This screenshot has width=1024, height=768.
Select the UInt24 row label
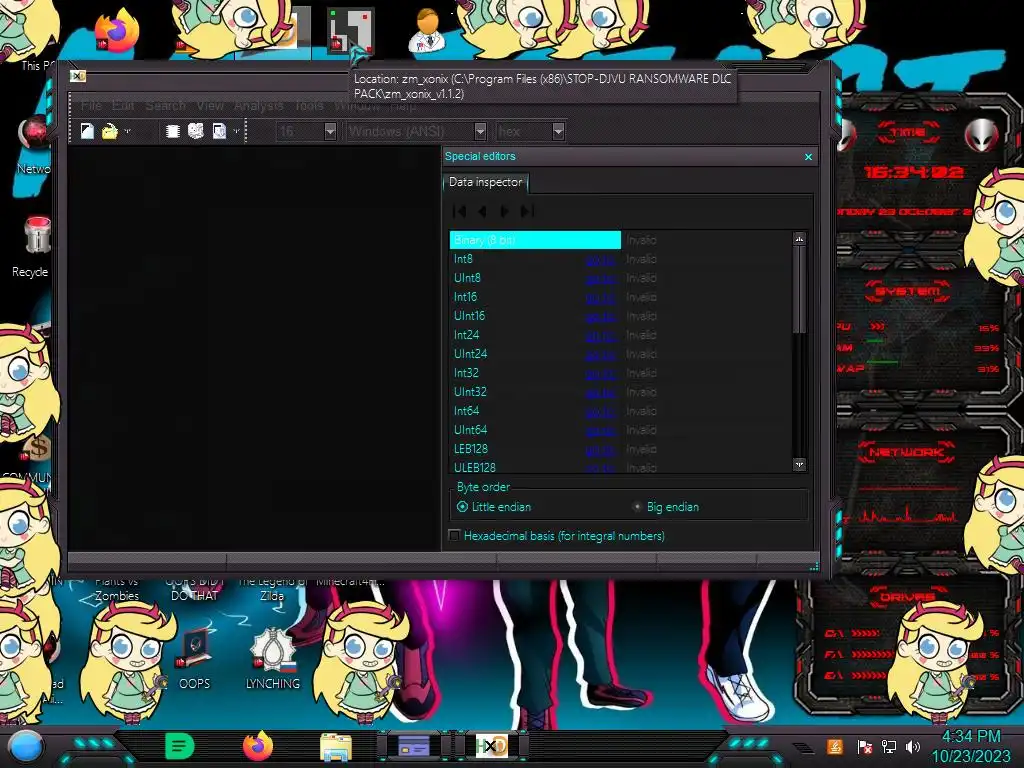pos(470,354)
